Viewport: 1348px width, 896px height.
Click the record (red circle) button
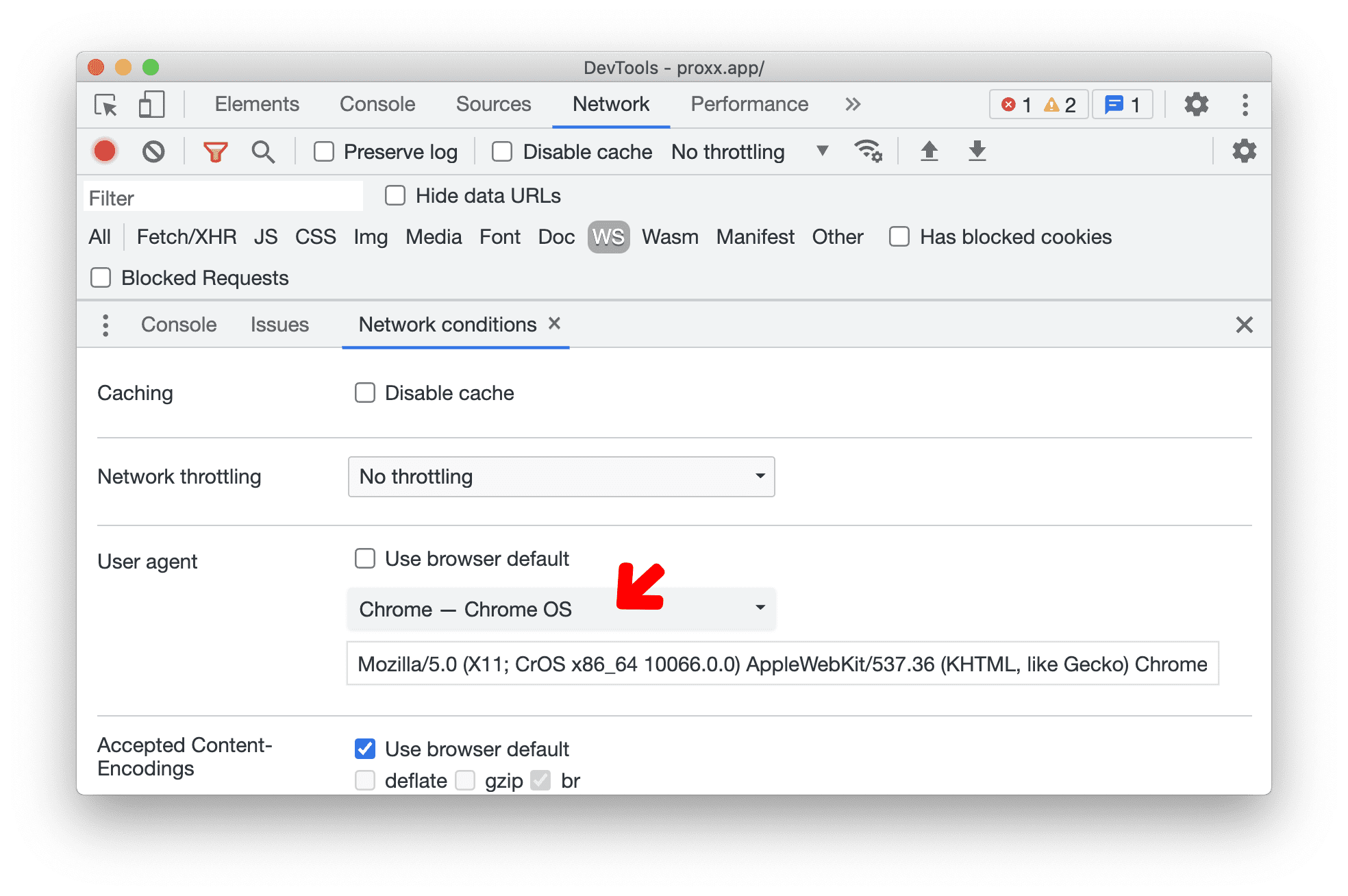(105, 152)
